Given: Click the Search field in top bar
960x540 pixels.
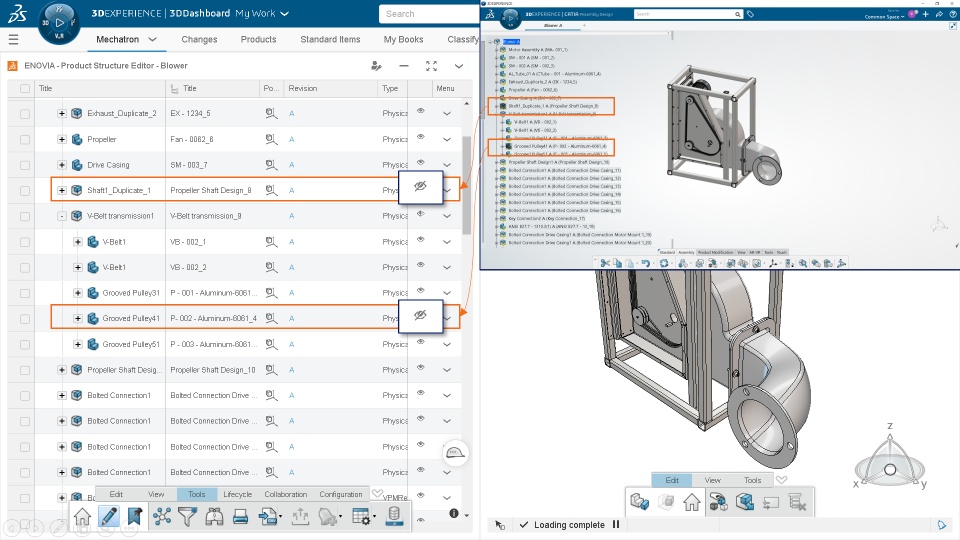Looking at the screenshot, I should click(429, 13).
